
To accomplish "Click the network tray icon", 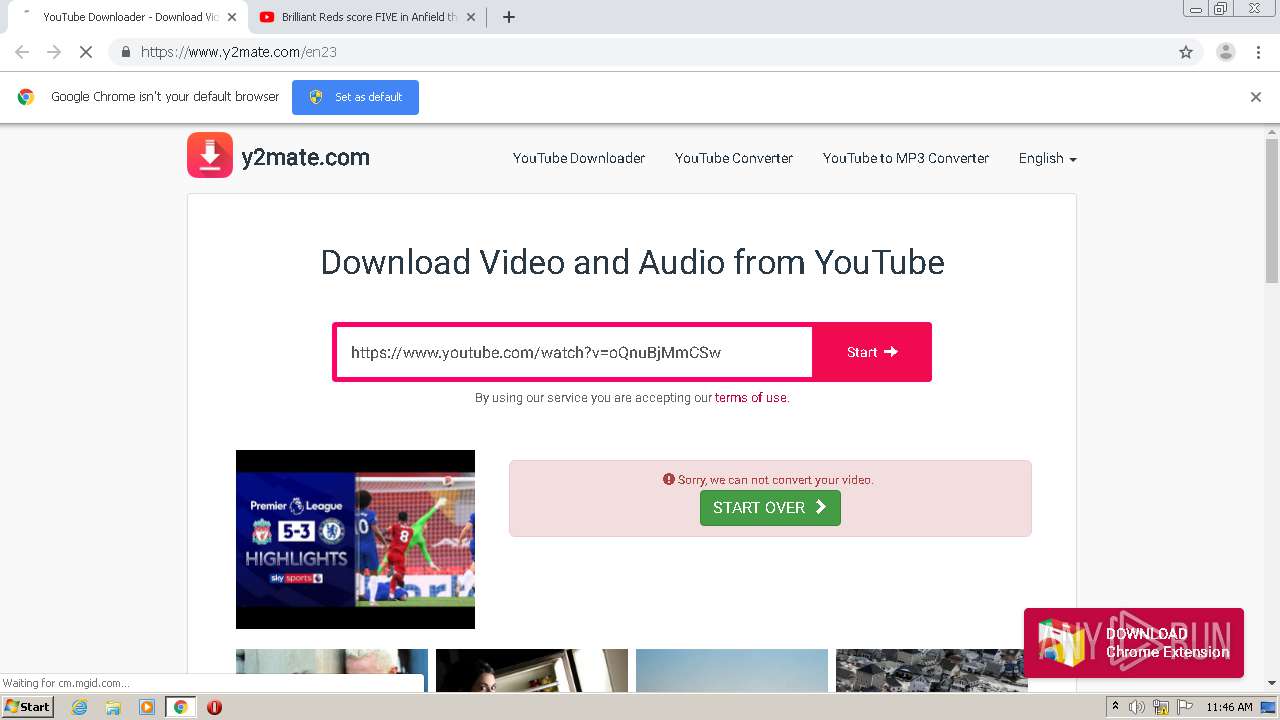I will click(1161, 707).
